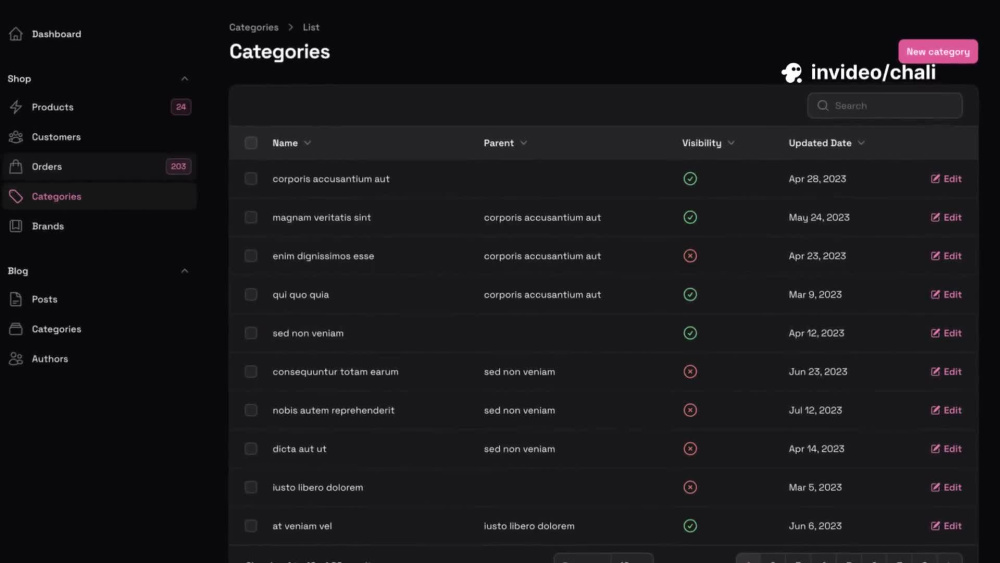This screenshot has height=563, width=1000.
Task: Open Dashboard from the sidebar
Action: point(56,34)
